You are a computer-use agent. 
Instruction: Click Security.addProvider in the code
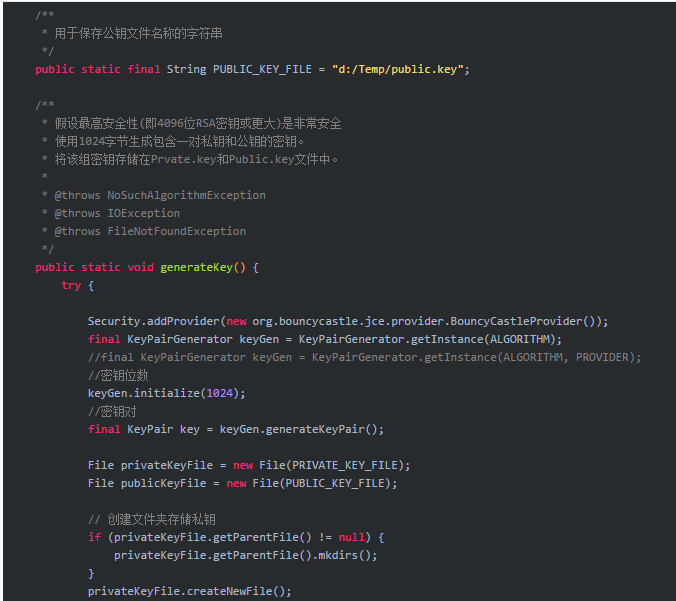[x=153, y=321]
